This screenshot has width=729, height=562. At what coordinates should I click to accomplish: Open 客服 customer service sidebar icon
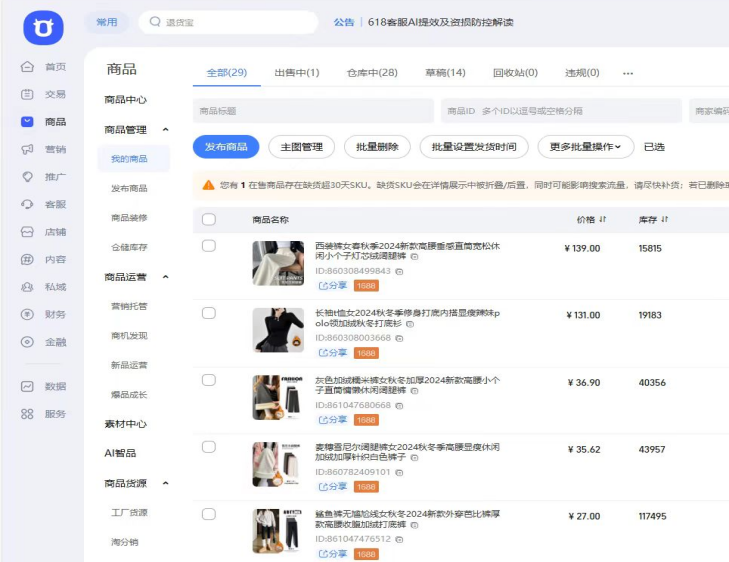click(x=27, y=204)
